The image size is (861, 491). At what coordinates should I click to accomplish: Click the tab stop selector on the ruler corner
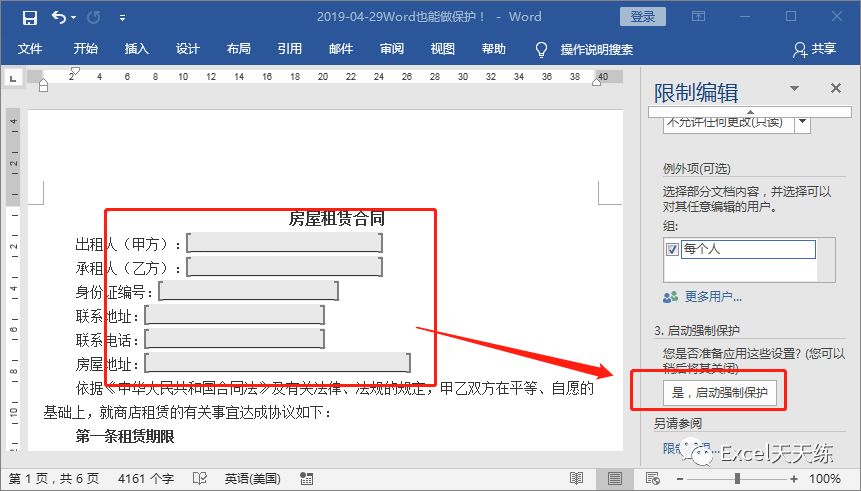[x=13, y=79]
